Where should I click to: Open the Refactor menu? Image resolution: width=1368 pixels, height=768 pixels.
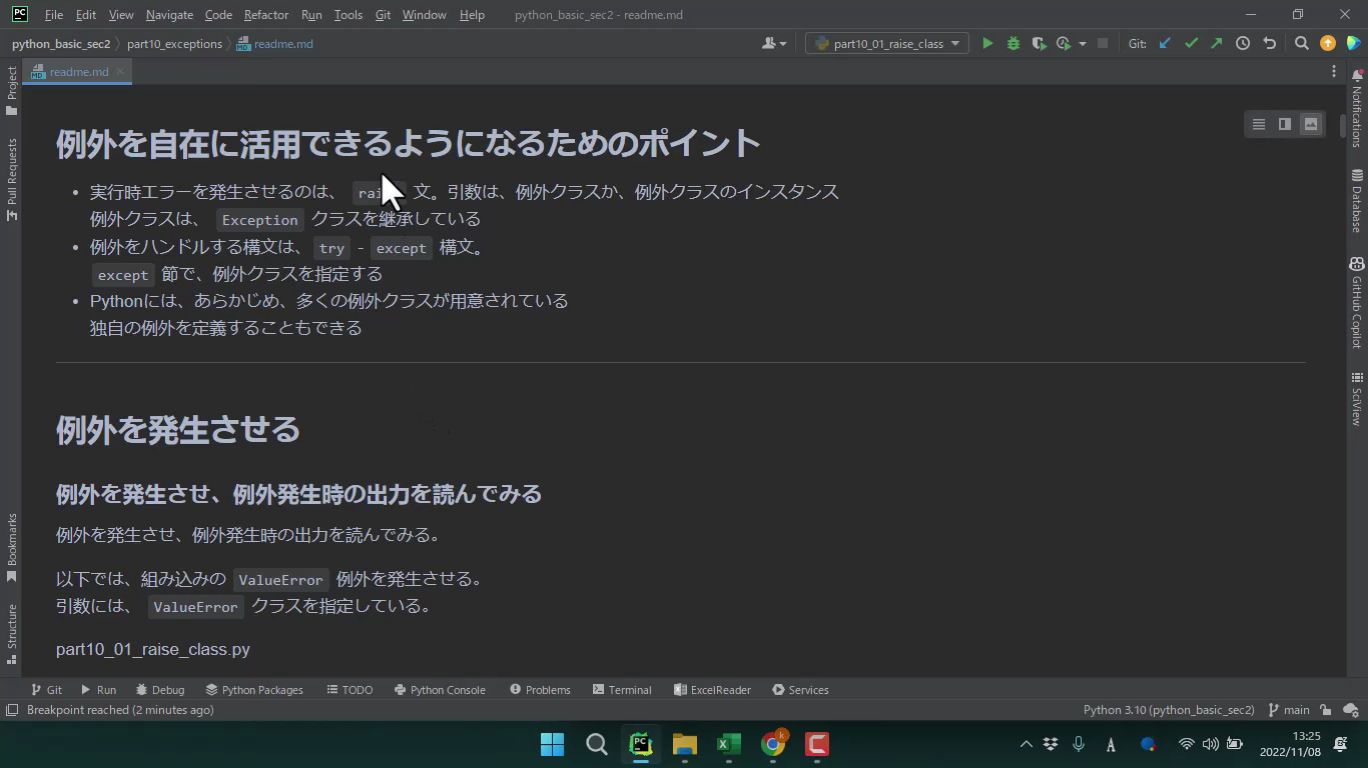point(266,15)
